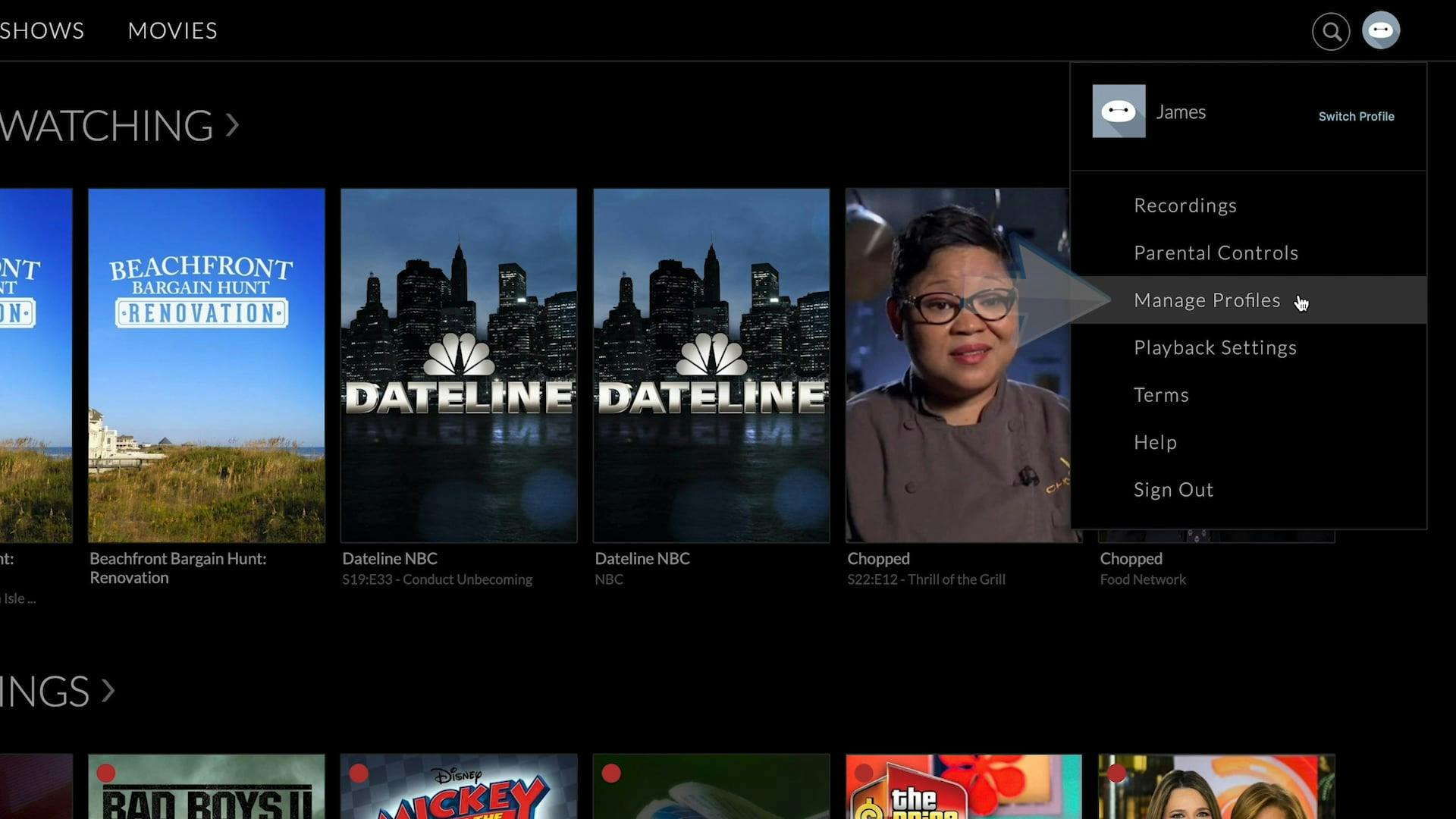Open Beachfront Bargain Hunt Renovation poster
The image size is (1456, 819).
click(206, 365)
